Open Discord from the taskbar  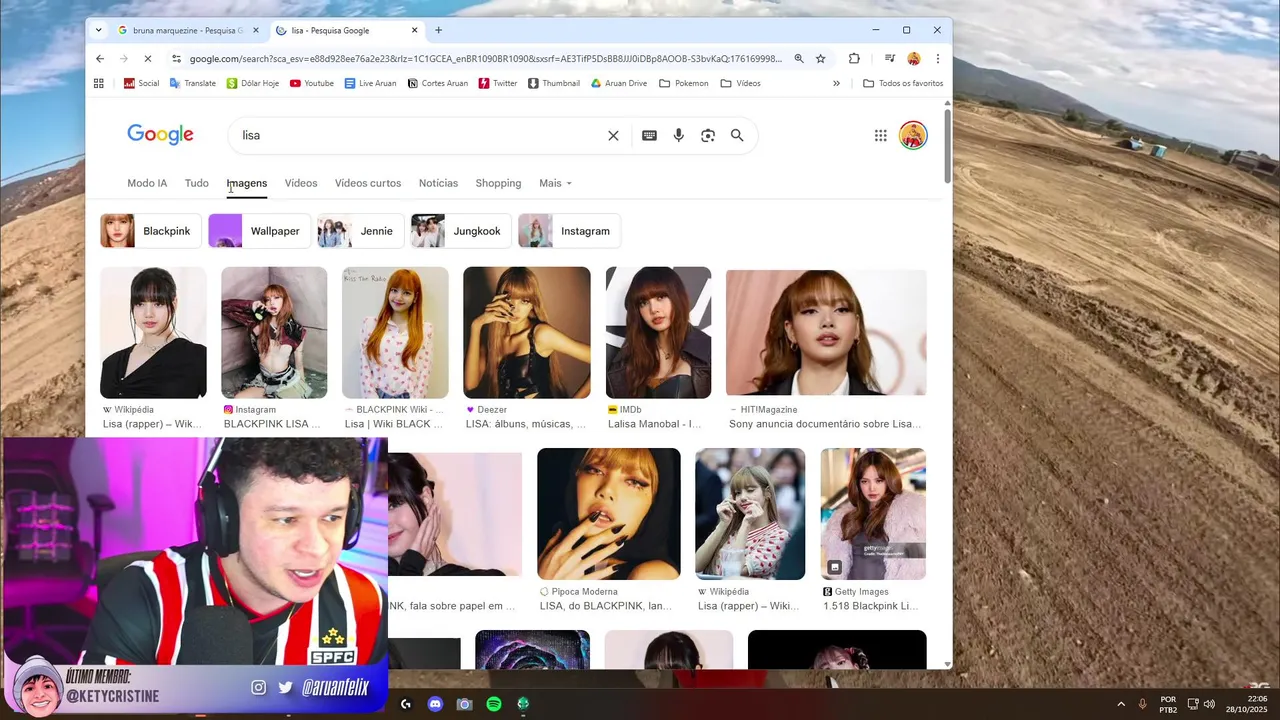point(435,704)
